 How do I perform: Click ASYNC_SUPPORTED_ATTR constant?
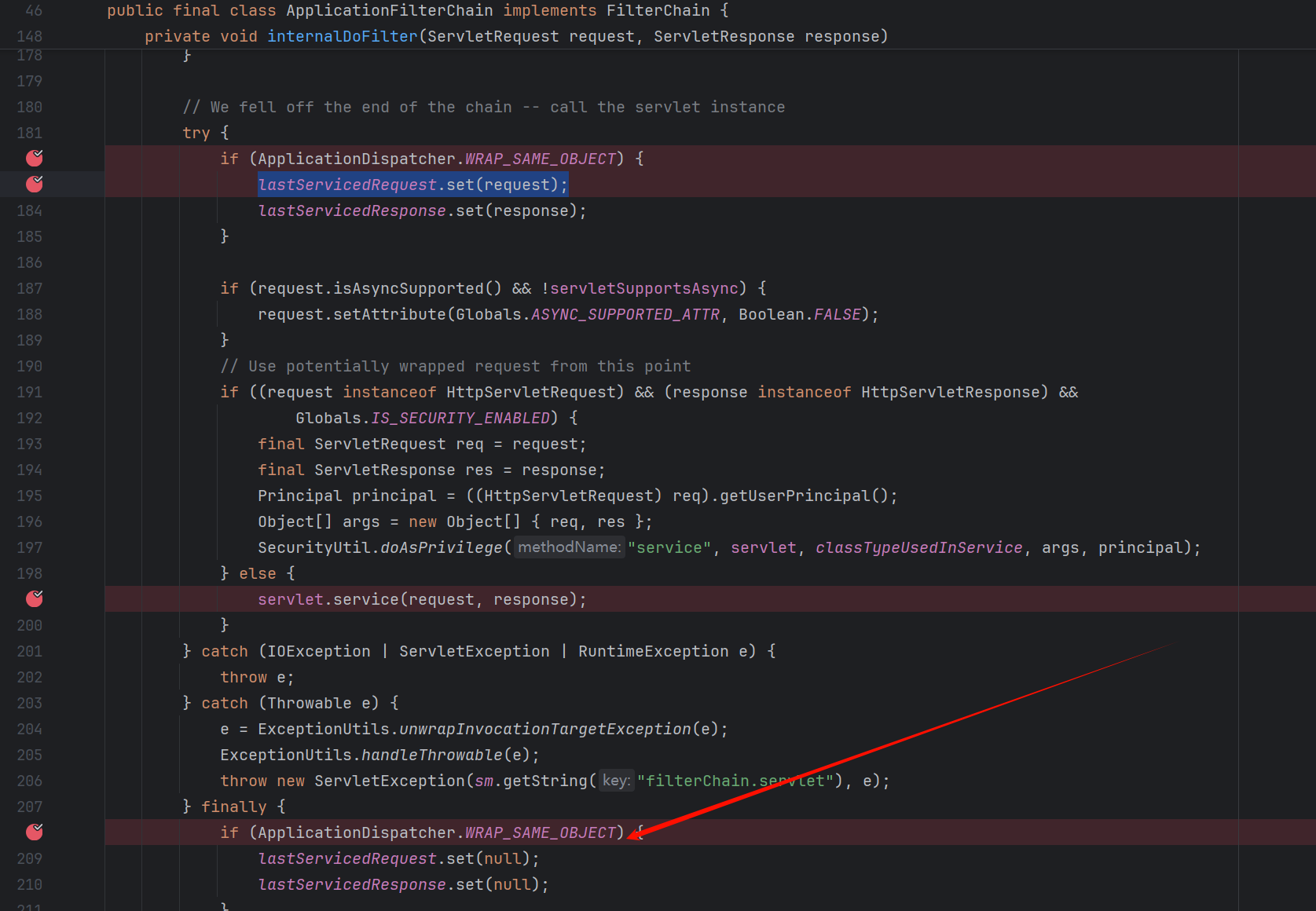point(625,314)
